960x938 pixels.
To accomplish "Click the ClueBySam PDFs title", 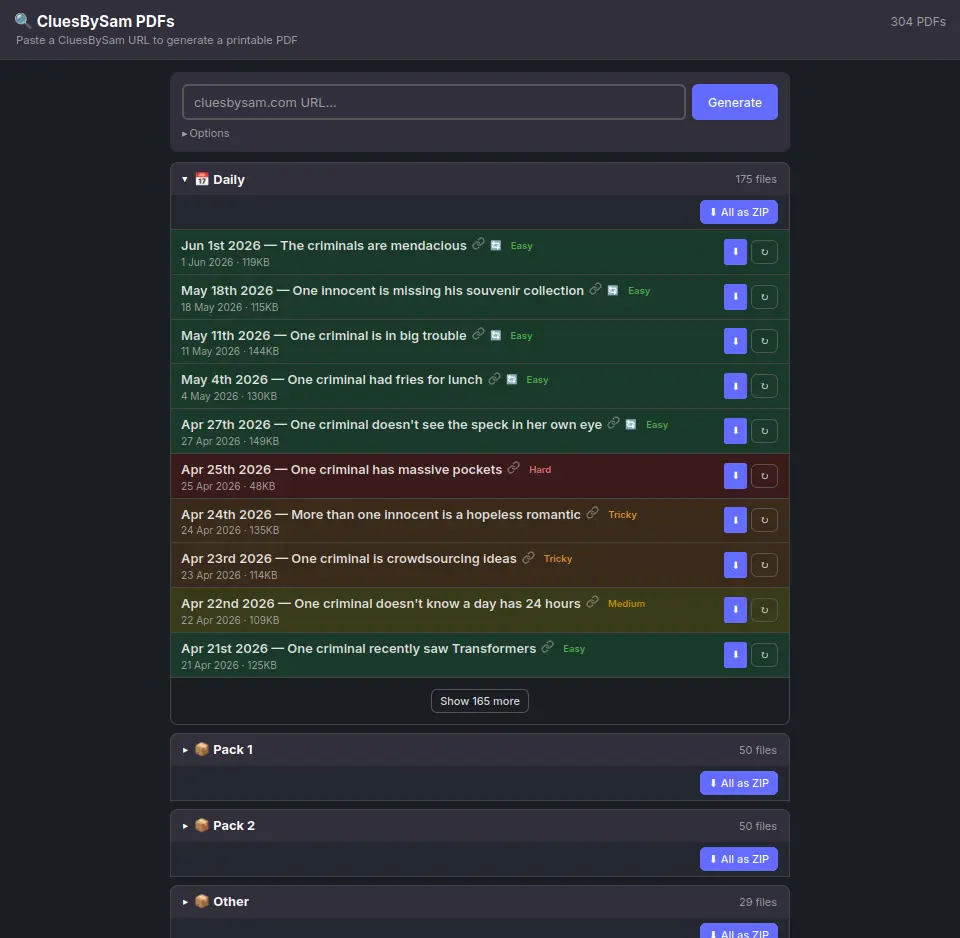I will [105, 21].
